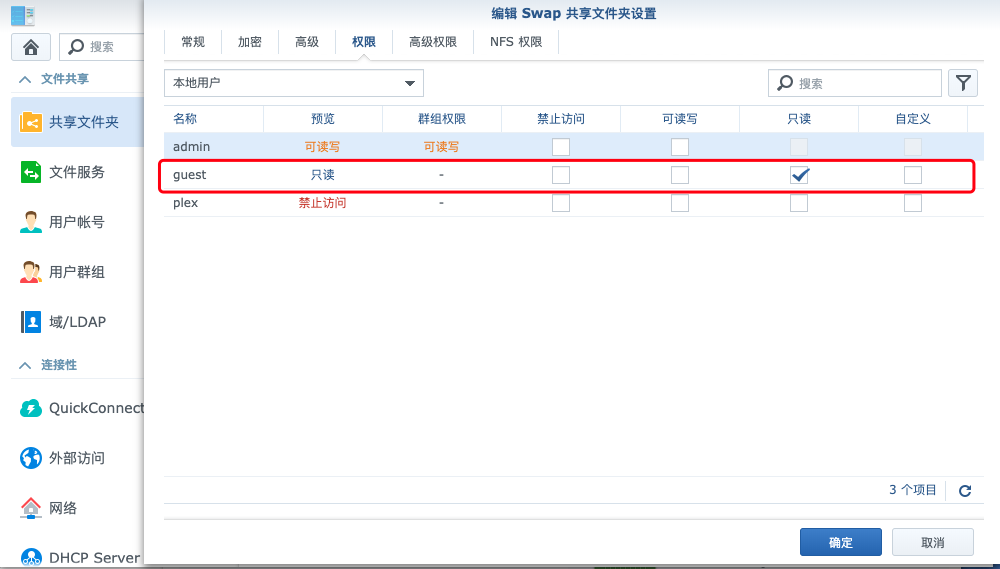The width and height of the screenshot is (1000, 569).
Task: Click magnifier icon in sidebar search box
Action: [x=76, y=47]
